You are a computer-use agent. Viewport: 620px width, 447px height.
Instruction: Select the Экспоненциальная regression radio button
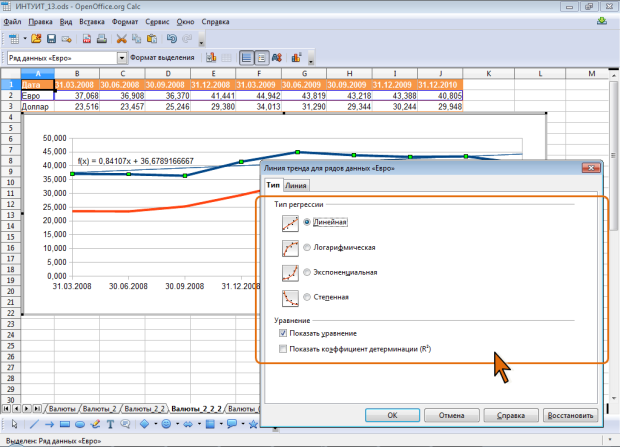click(307, 272)
